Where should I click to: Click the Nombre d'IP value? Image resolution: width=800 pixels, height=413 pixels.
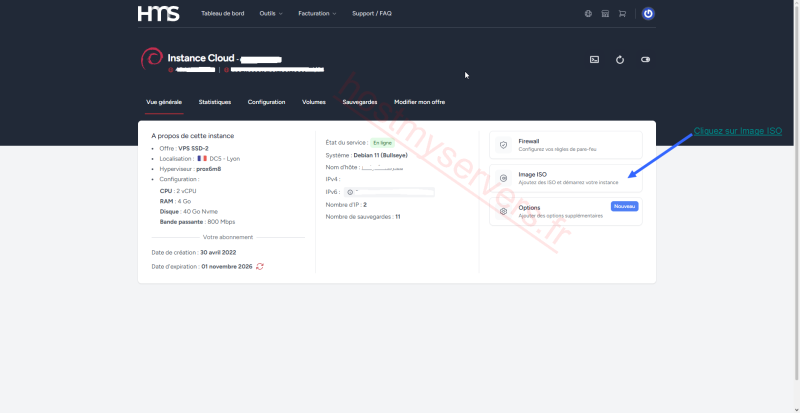tap(365, 205)
